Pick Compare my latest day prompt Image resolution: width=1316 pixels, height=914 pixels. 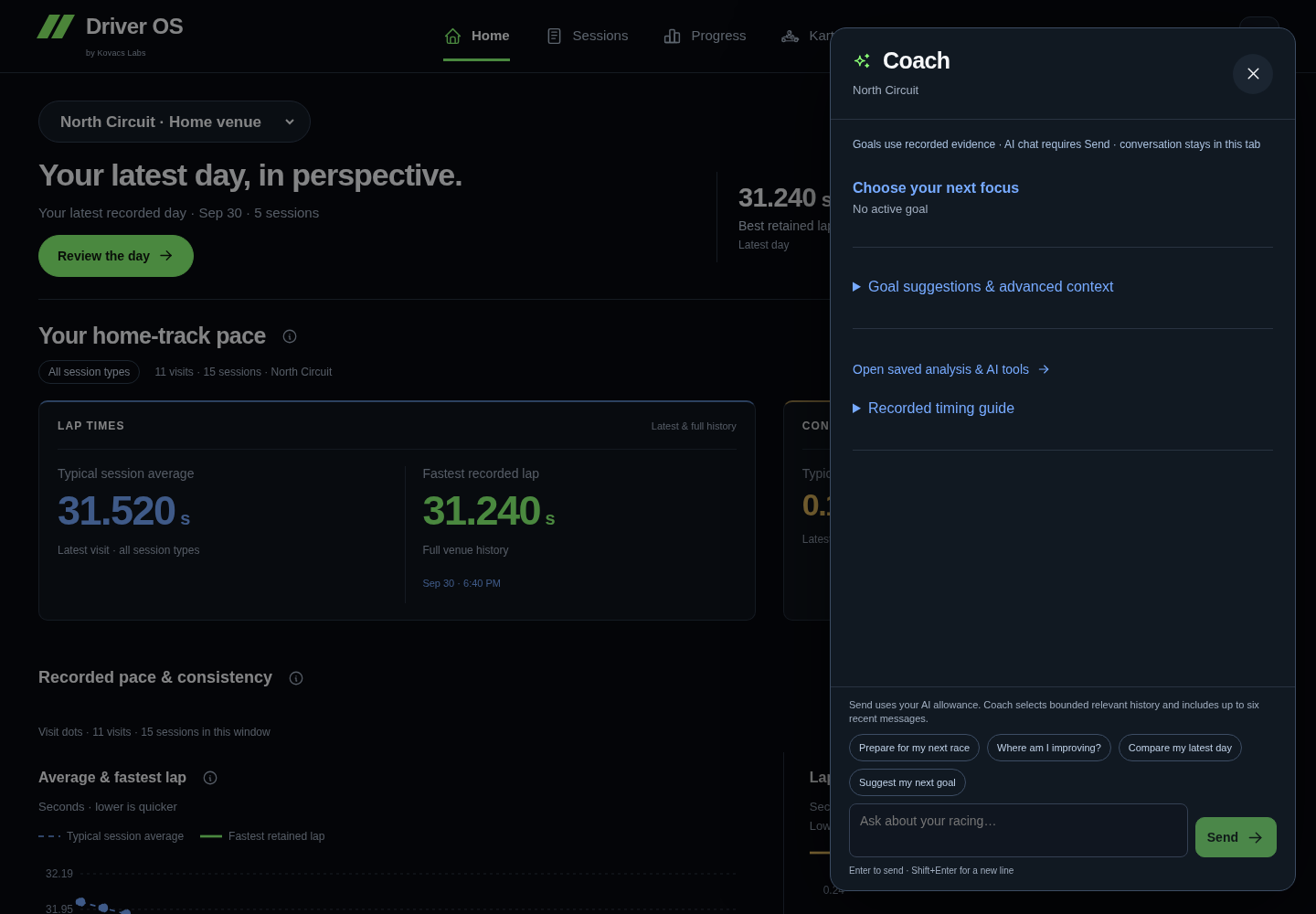click(x=1180, y=748)
